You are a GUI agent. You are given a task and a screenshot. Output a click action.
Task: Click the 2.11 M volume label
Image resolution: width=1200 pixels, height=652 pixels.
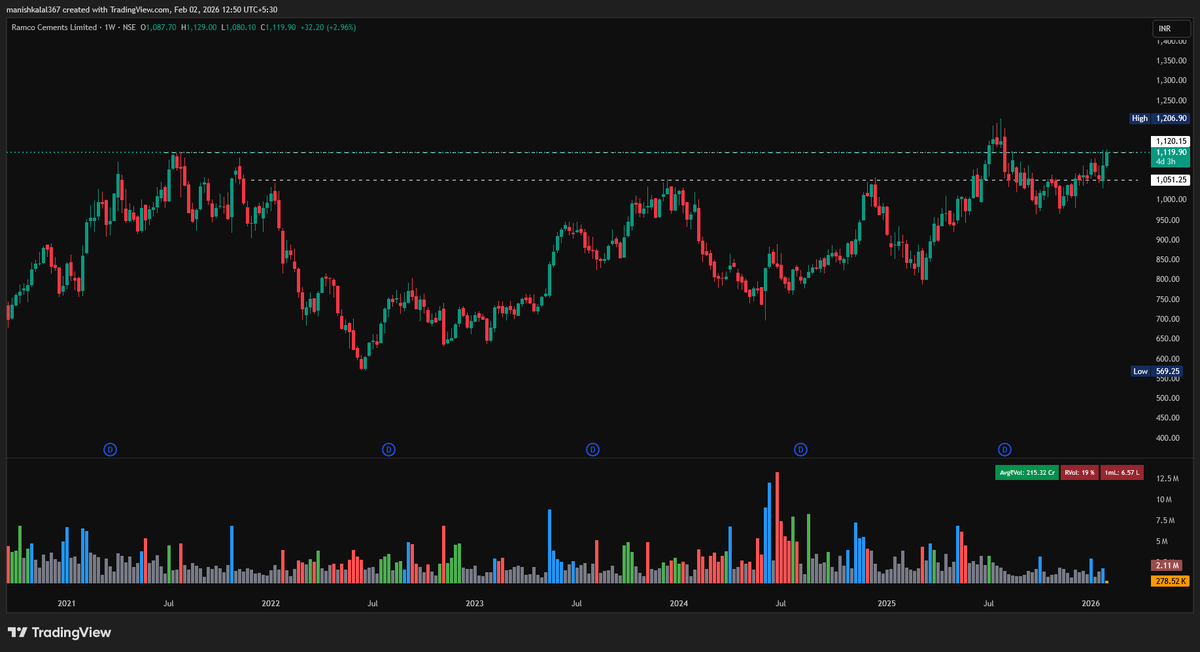1168,564
